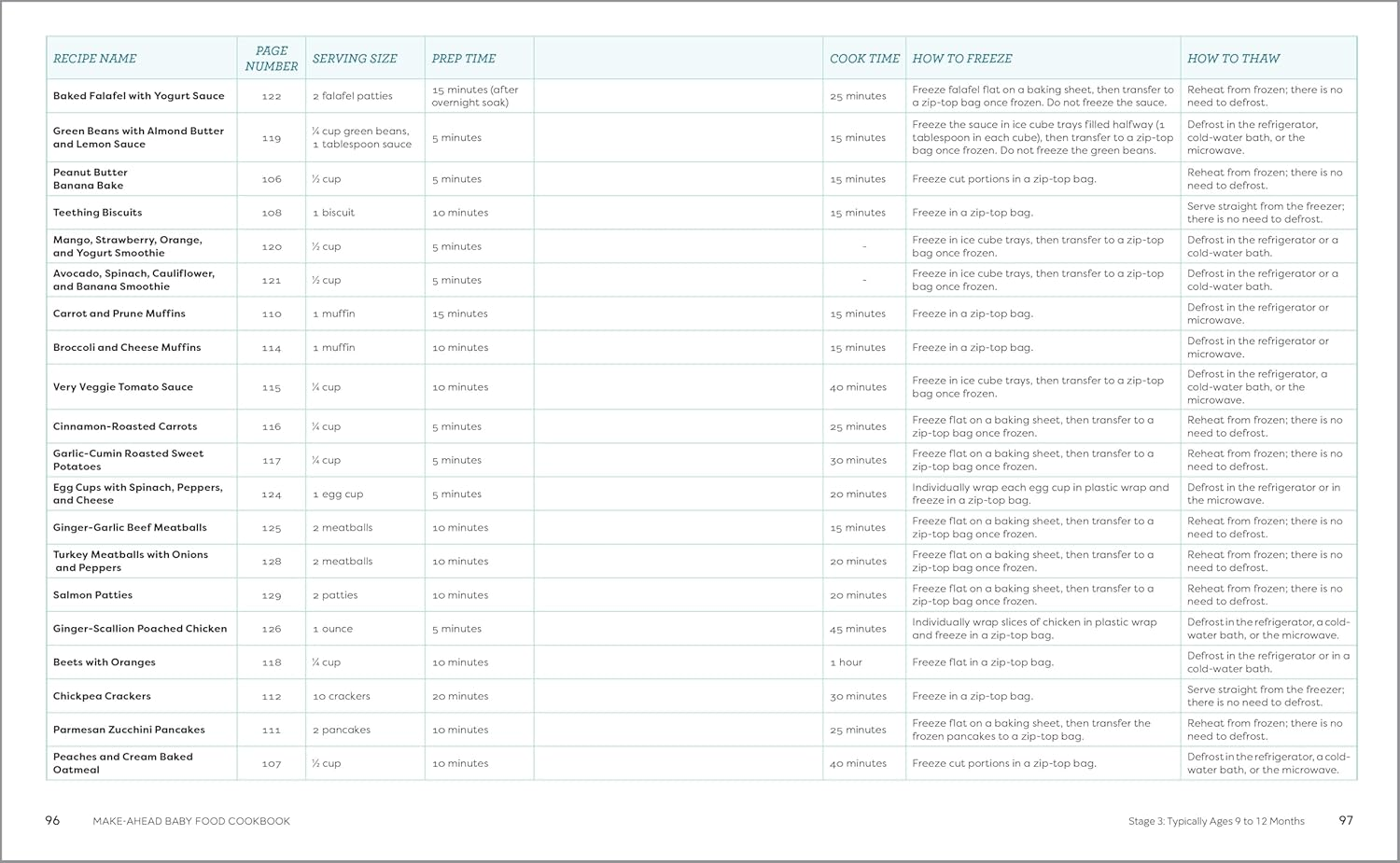Click the Peaches and Cream Baked Oatmeal row

point(122,762)
